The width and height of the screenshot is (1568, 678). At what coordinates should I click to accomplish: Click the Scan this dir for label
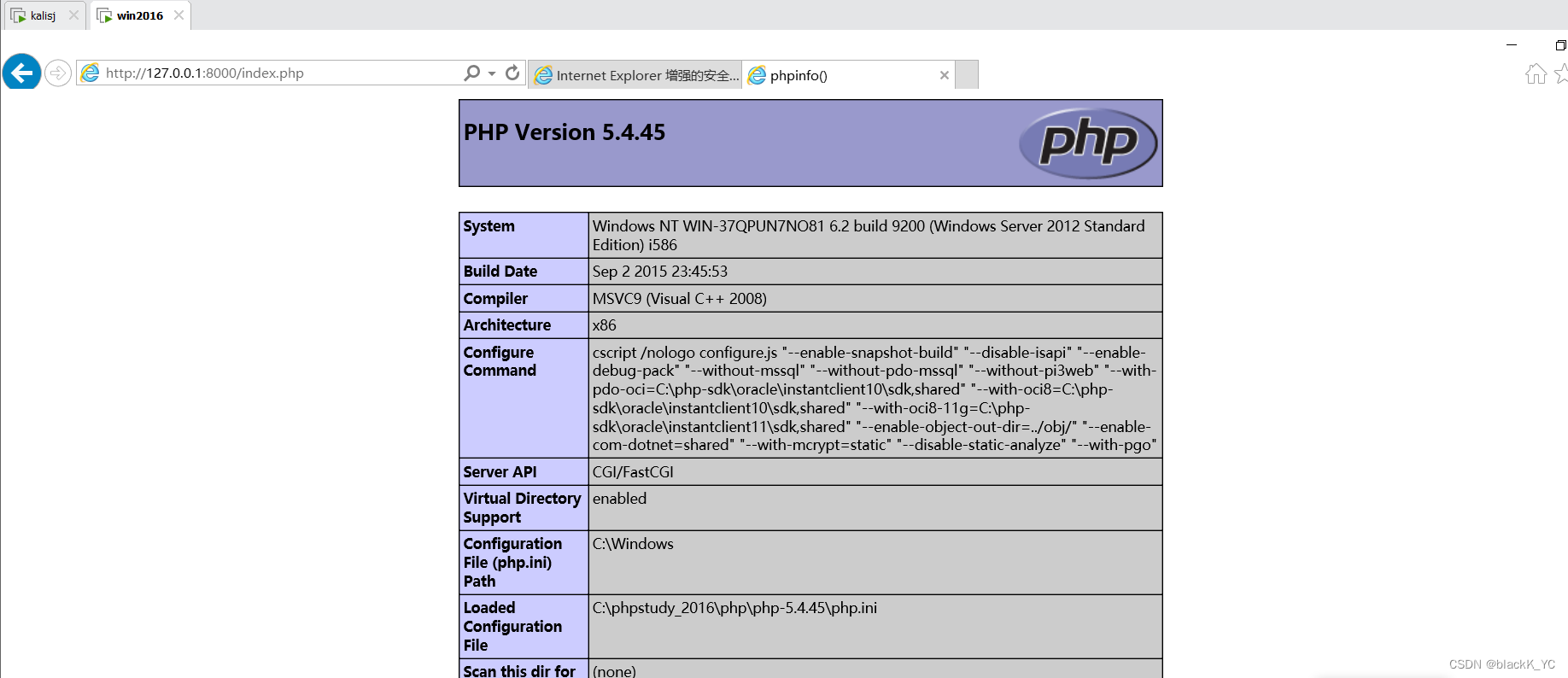[519, 671]
